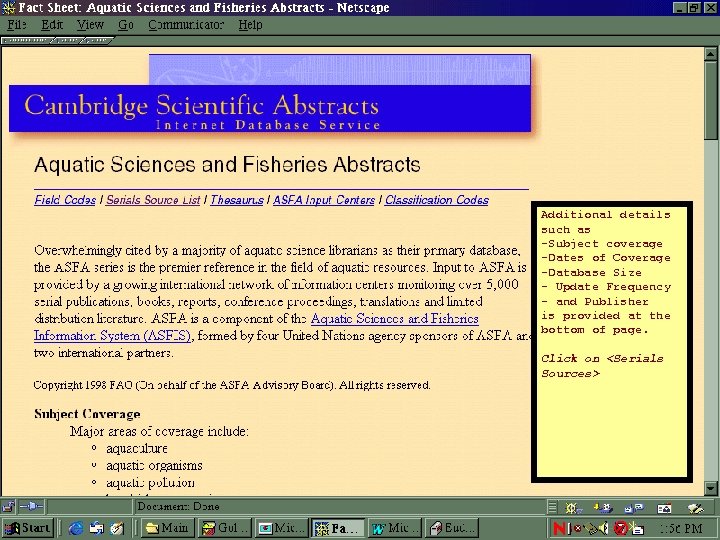This screenshot has width=720, height=540.
Task: Click the 'Subject Coverage' heading
Action: [x=87, y=414]
